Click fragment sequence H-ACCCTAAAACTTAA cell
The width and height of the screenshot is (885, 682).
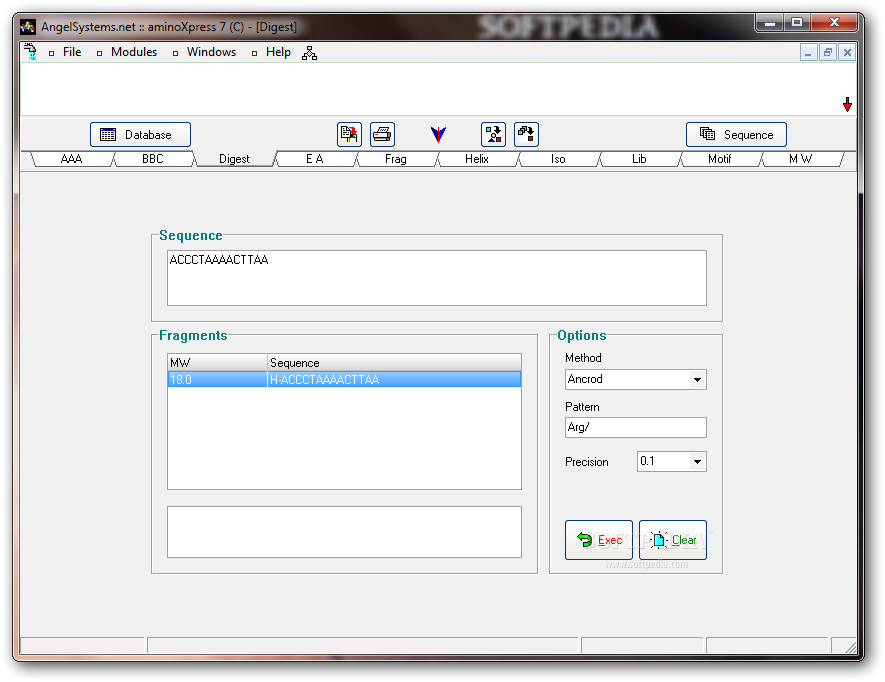394,379
